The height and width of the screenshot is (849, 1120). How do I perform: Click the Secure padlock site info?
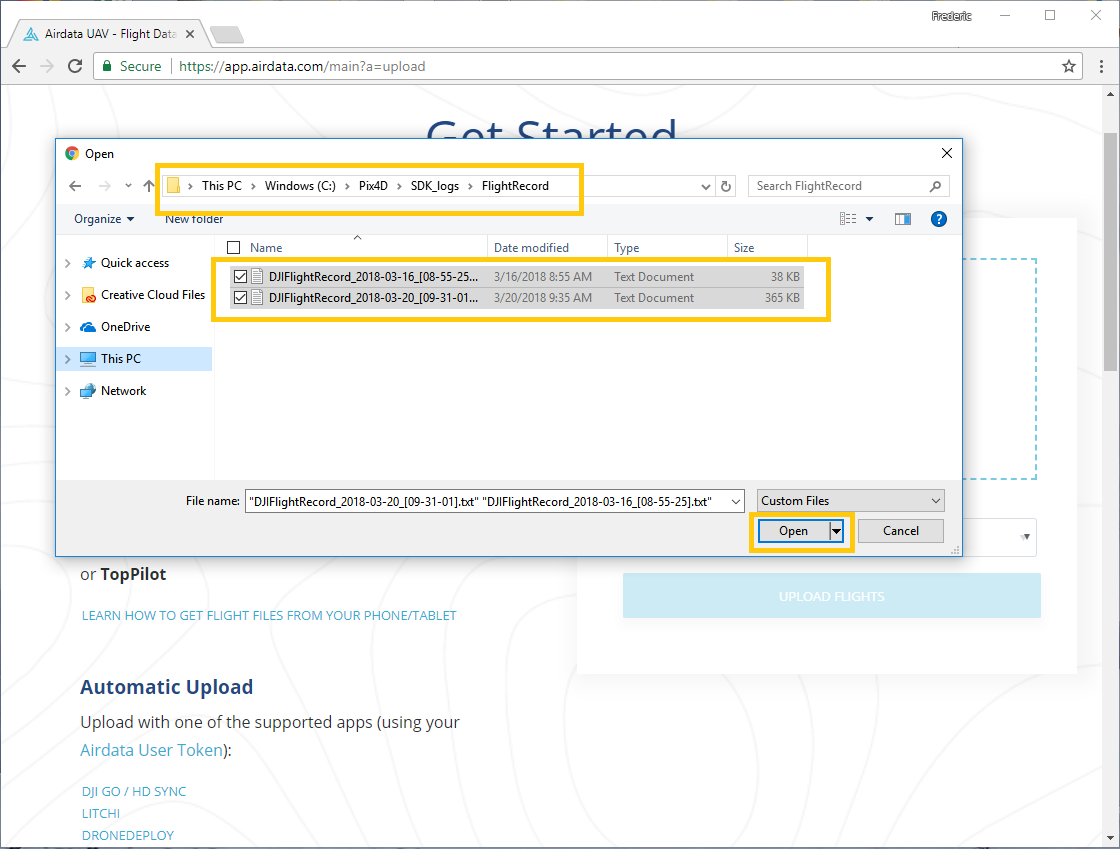point(132,66)
